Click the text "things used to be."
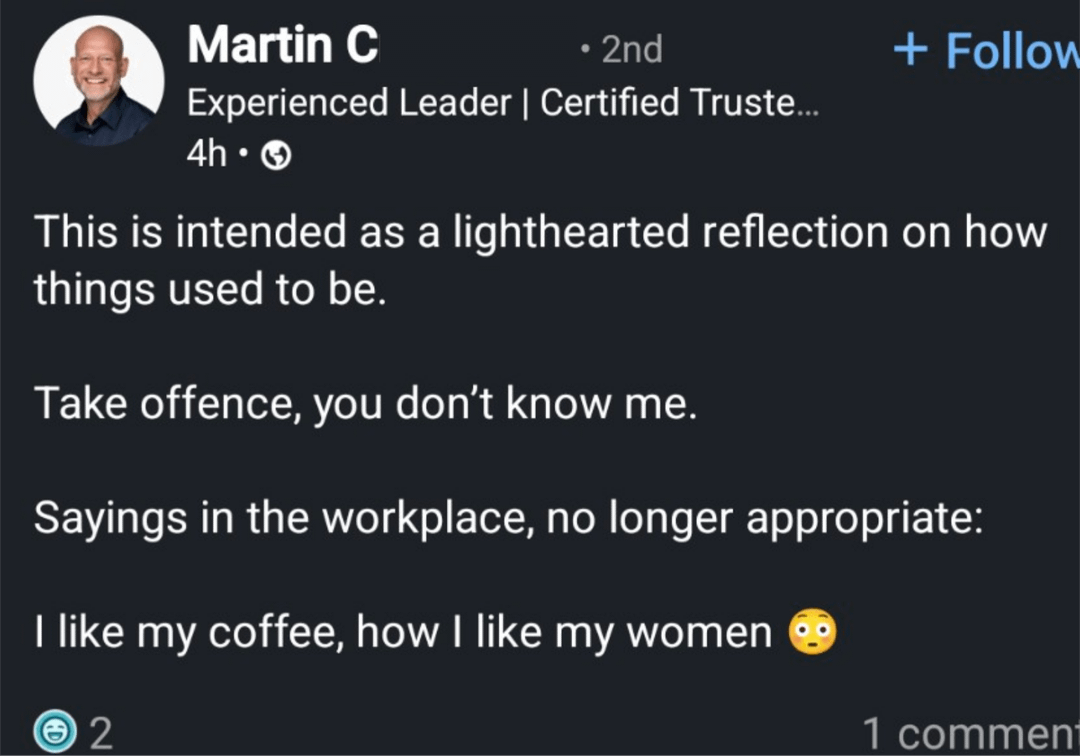Screen dimensions: 1080x756 209,289
